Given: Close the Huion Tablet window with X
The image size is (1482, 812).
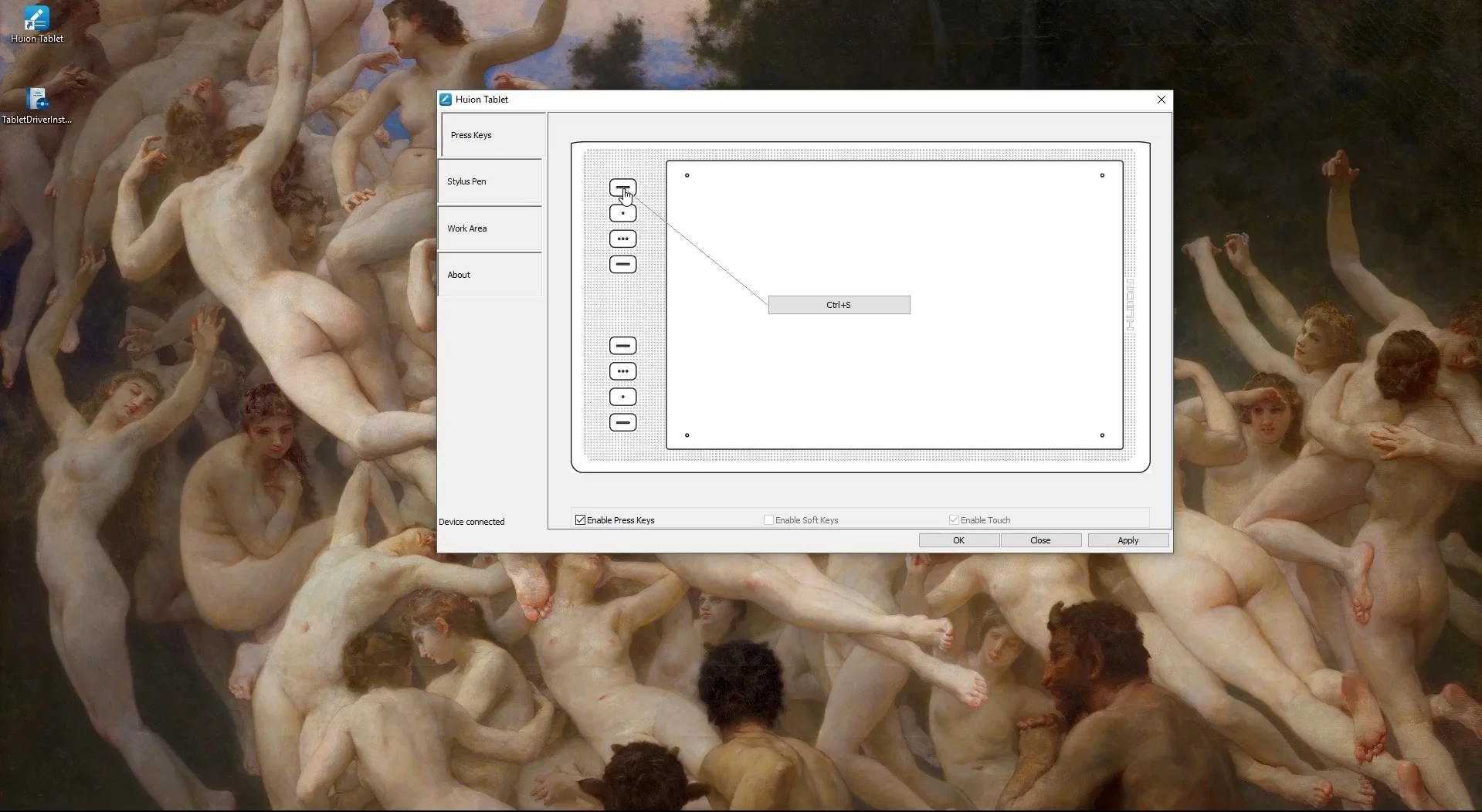Looking at the screenshot, I should [1161, 100].
